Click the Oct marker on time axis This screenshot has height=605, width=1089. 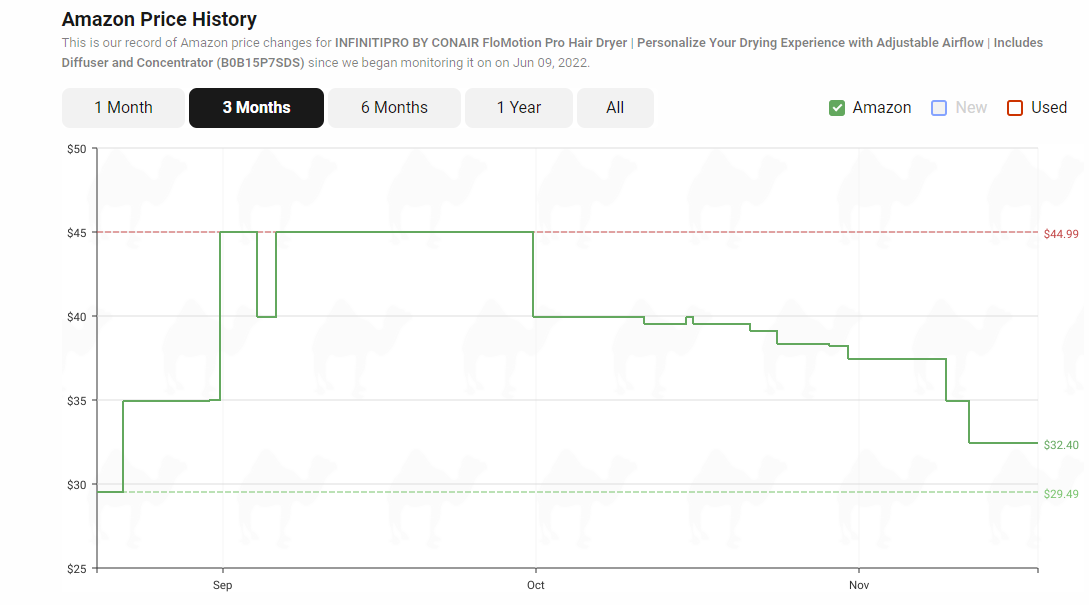[535, 585]
